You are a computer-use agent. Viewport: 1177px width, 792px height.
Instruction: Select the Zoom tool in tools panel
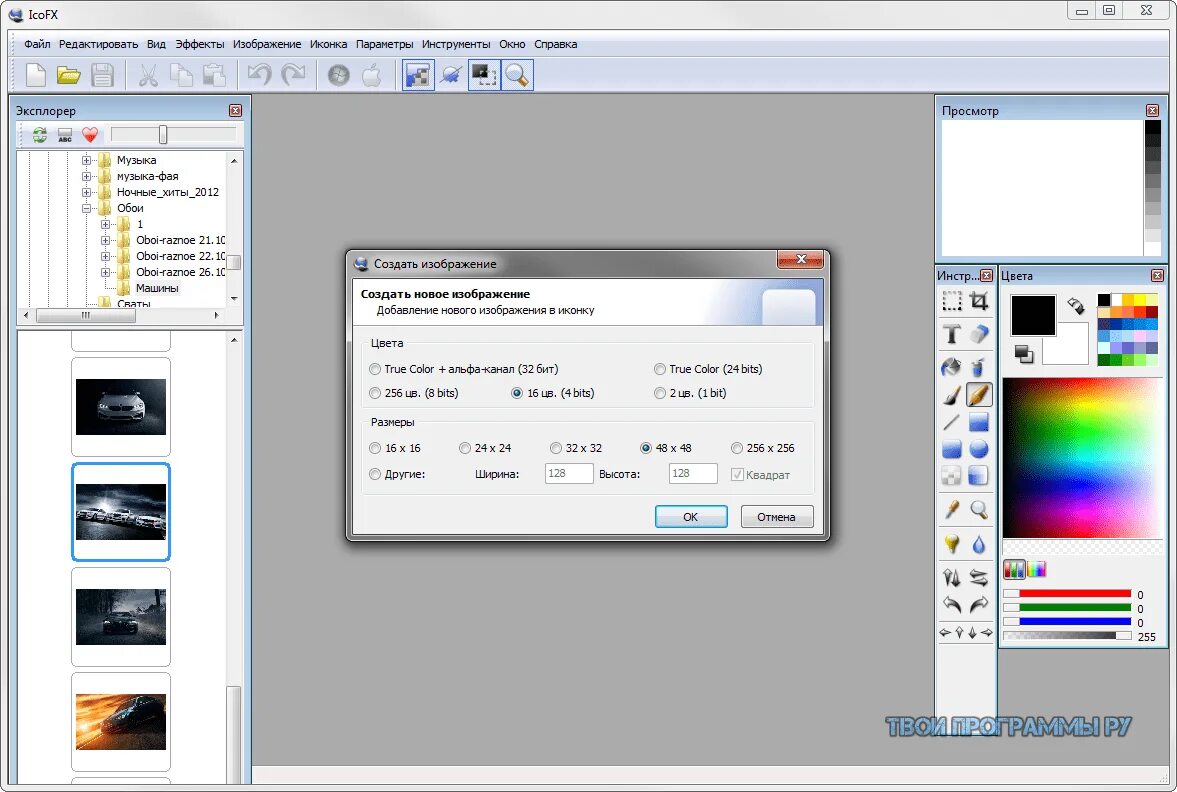coord(979,510)
